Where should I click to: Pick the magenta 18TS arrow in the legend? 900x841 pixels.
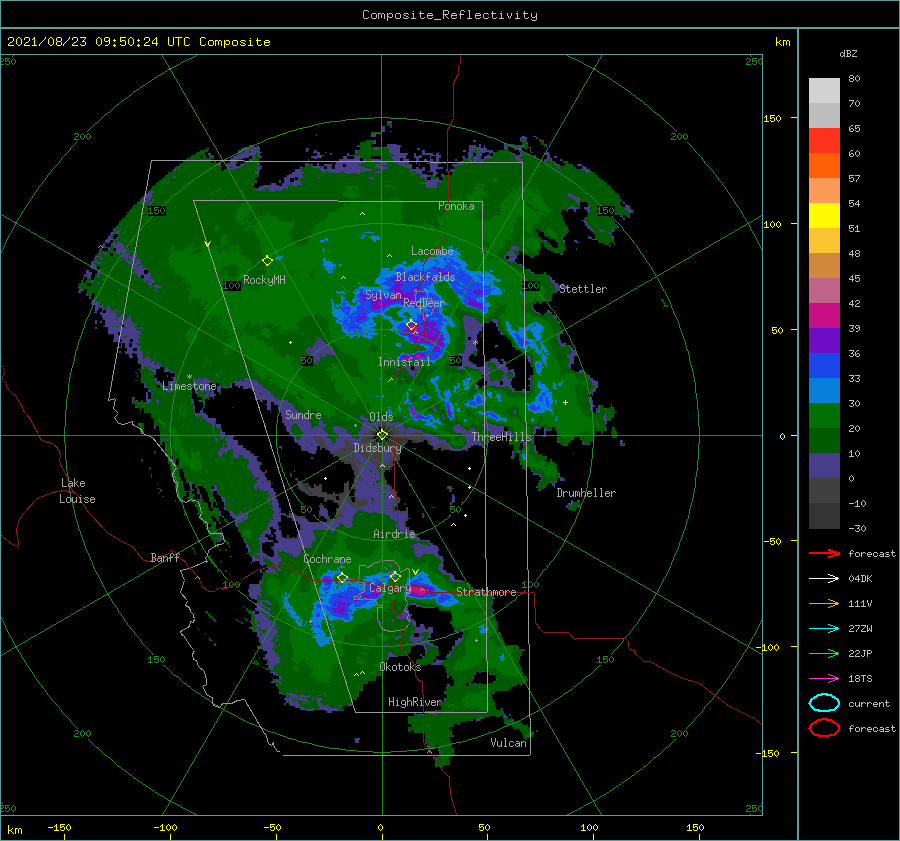point(824,679)
